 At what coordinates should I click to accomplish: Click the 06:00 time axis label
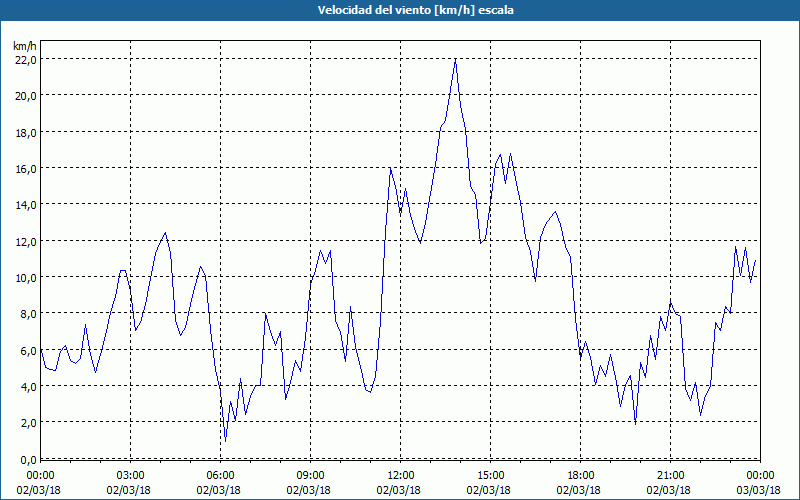(220, 476)
